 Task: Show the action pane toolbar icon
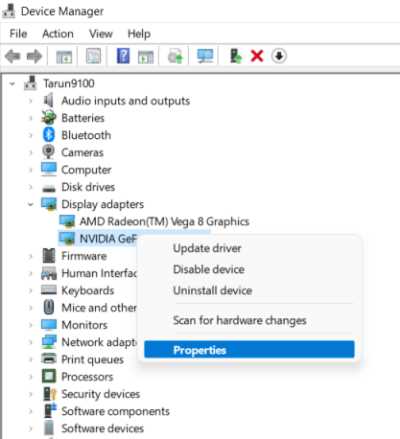point(146,56)
